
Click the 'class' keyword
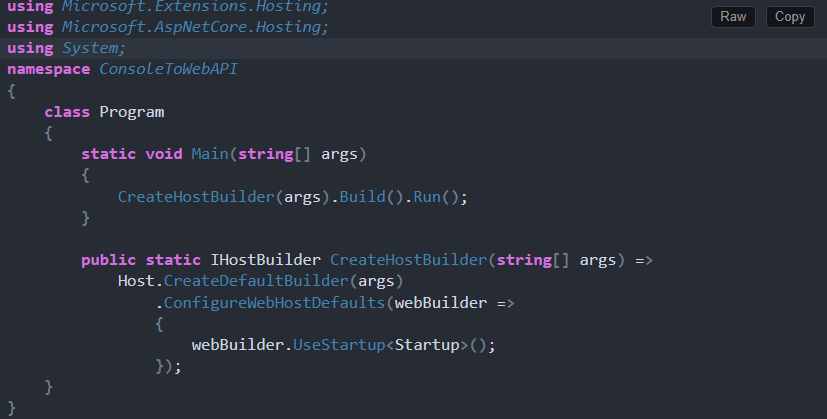pos(67,112)
